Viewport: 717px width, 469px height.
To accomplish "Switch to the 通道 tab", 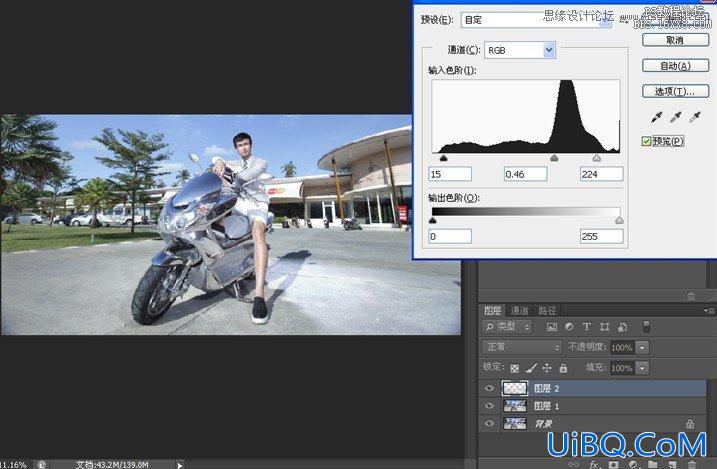I will [519, 311].
